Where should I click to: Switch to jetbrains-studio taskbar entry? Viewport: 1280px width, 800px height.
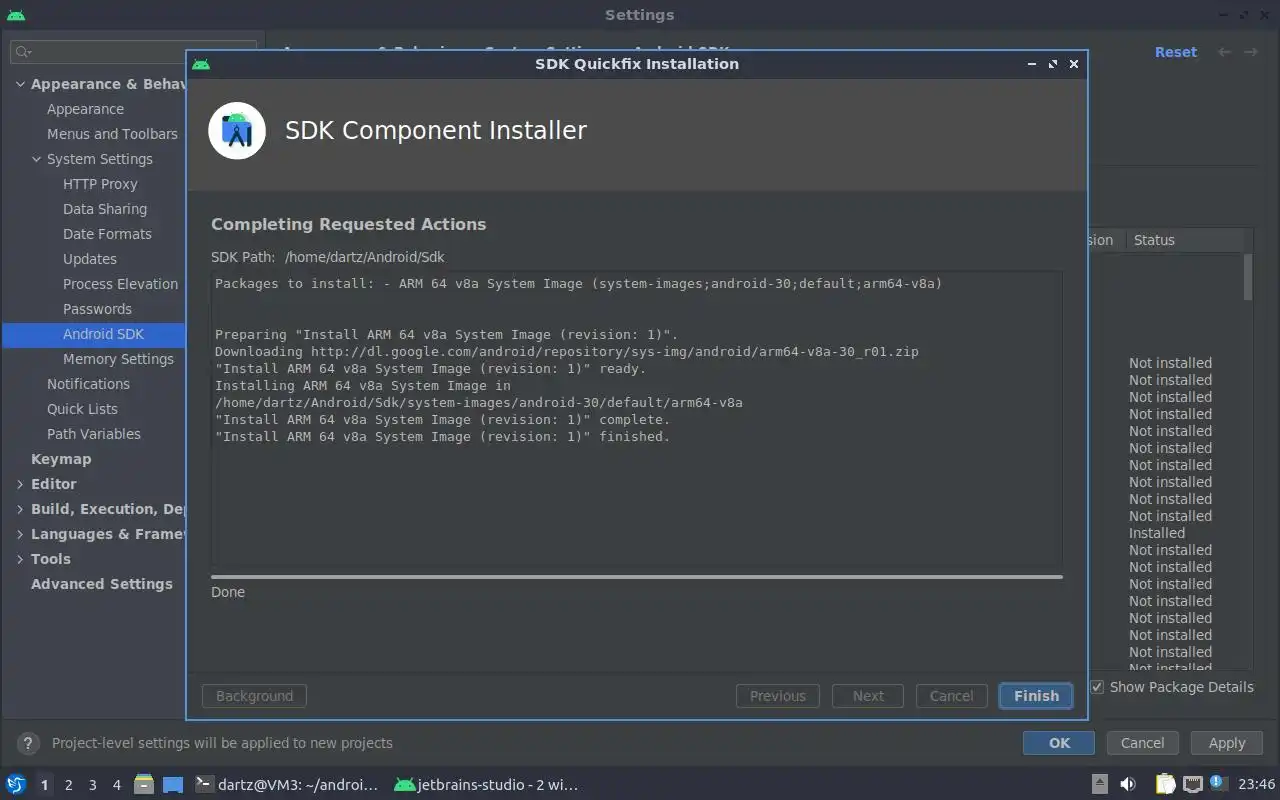487,785
